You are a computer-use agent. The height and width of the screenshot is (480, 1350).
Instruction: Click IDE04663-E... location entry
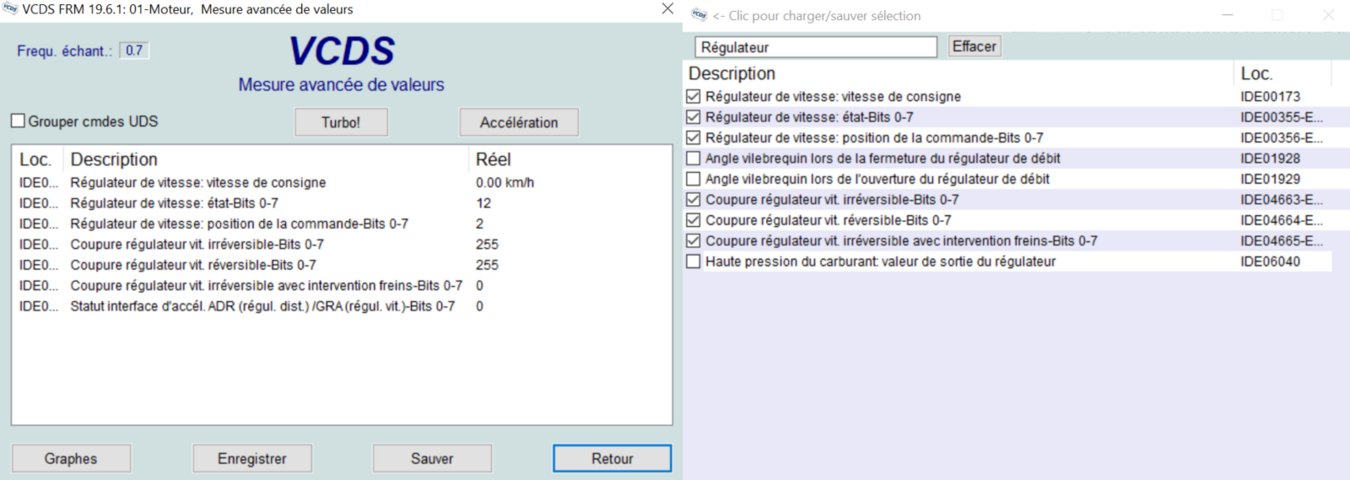(1281, 199)
